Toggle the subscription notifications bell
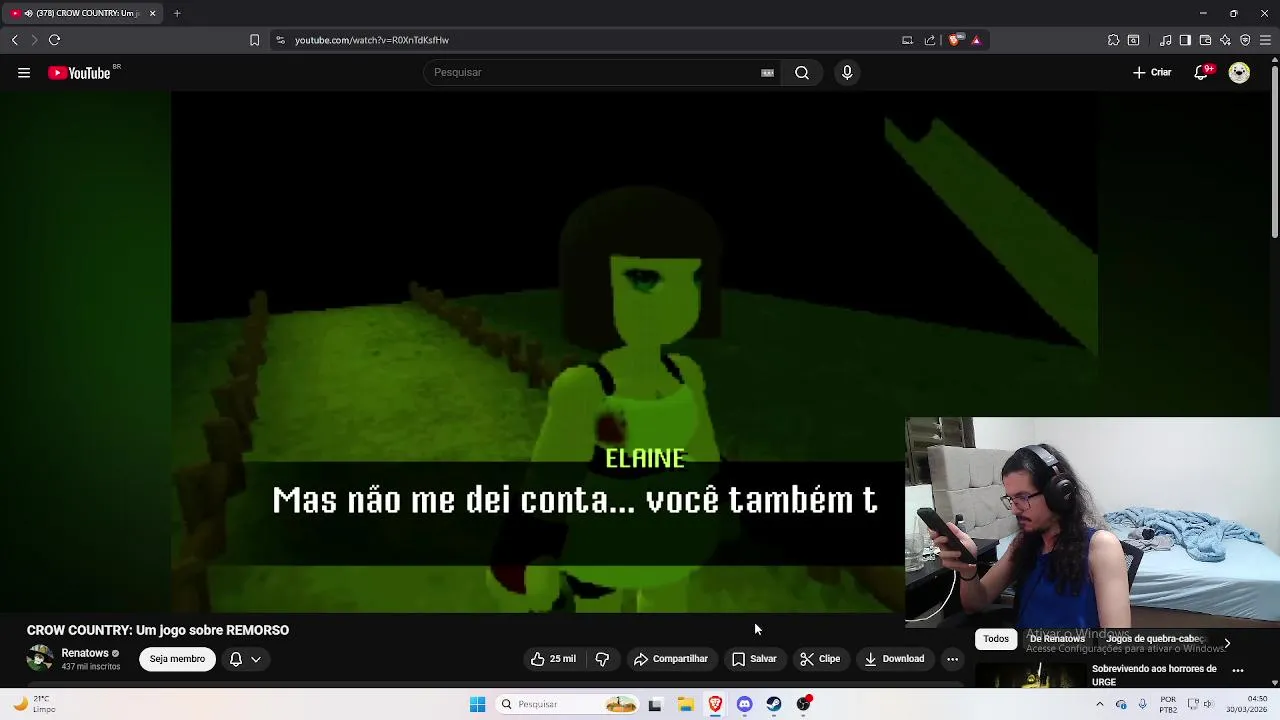The width and height of the screenshot is (1280, 720). 236,659
